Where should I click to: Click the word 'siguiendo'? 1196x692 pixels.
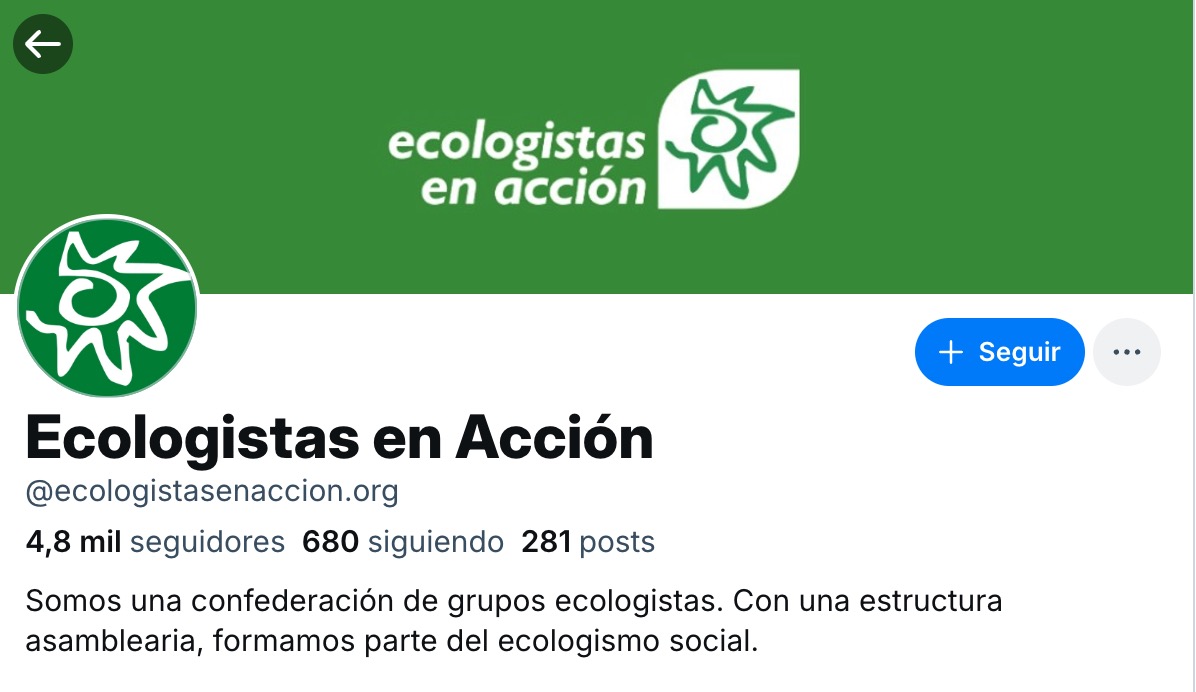[x=436, y=542]
